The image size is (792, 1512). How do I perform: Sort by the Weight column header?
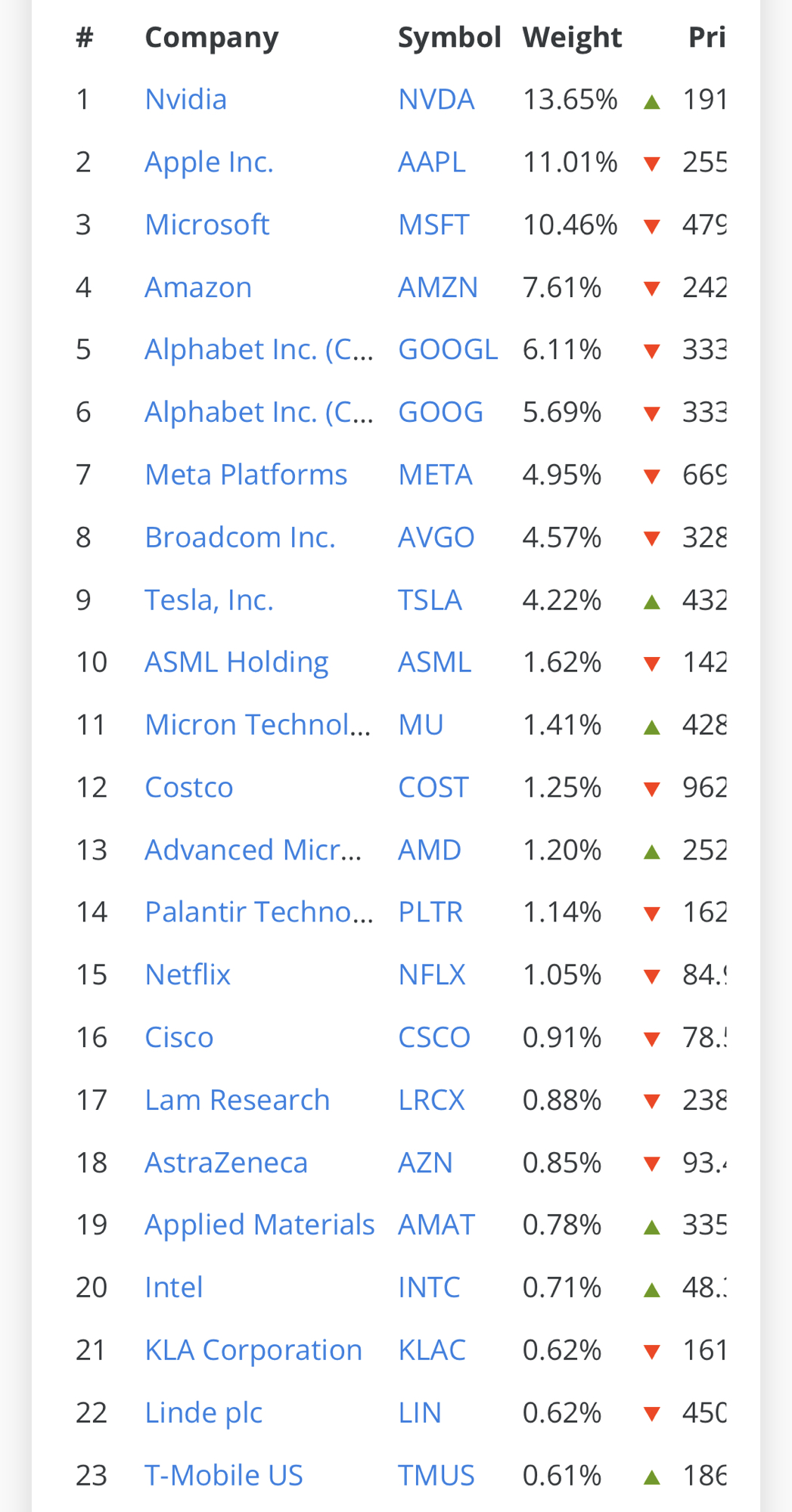pyautogui.click(x=572, y=37)
